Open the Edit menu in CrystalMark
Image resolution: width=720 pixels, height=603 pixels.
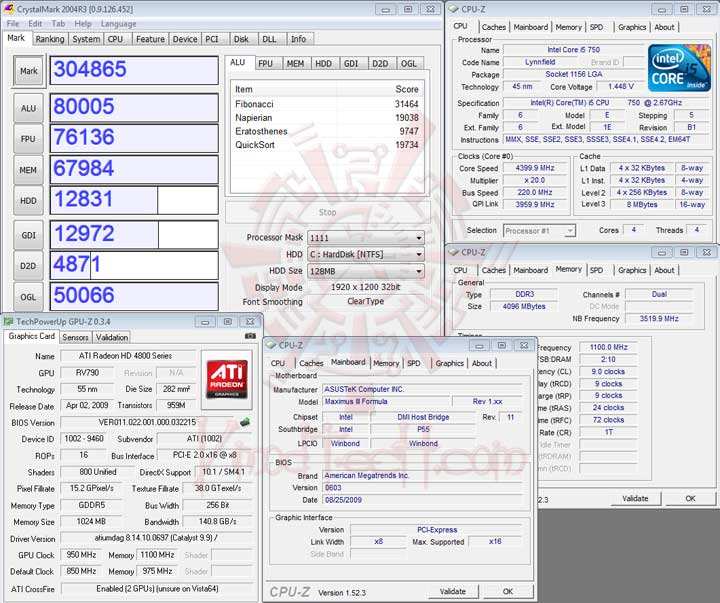(x=35, y=24)
